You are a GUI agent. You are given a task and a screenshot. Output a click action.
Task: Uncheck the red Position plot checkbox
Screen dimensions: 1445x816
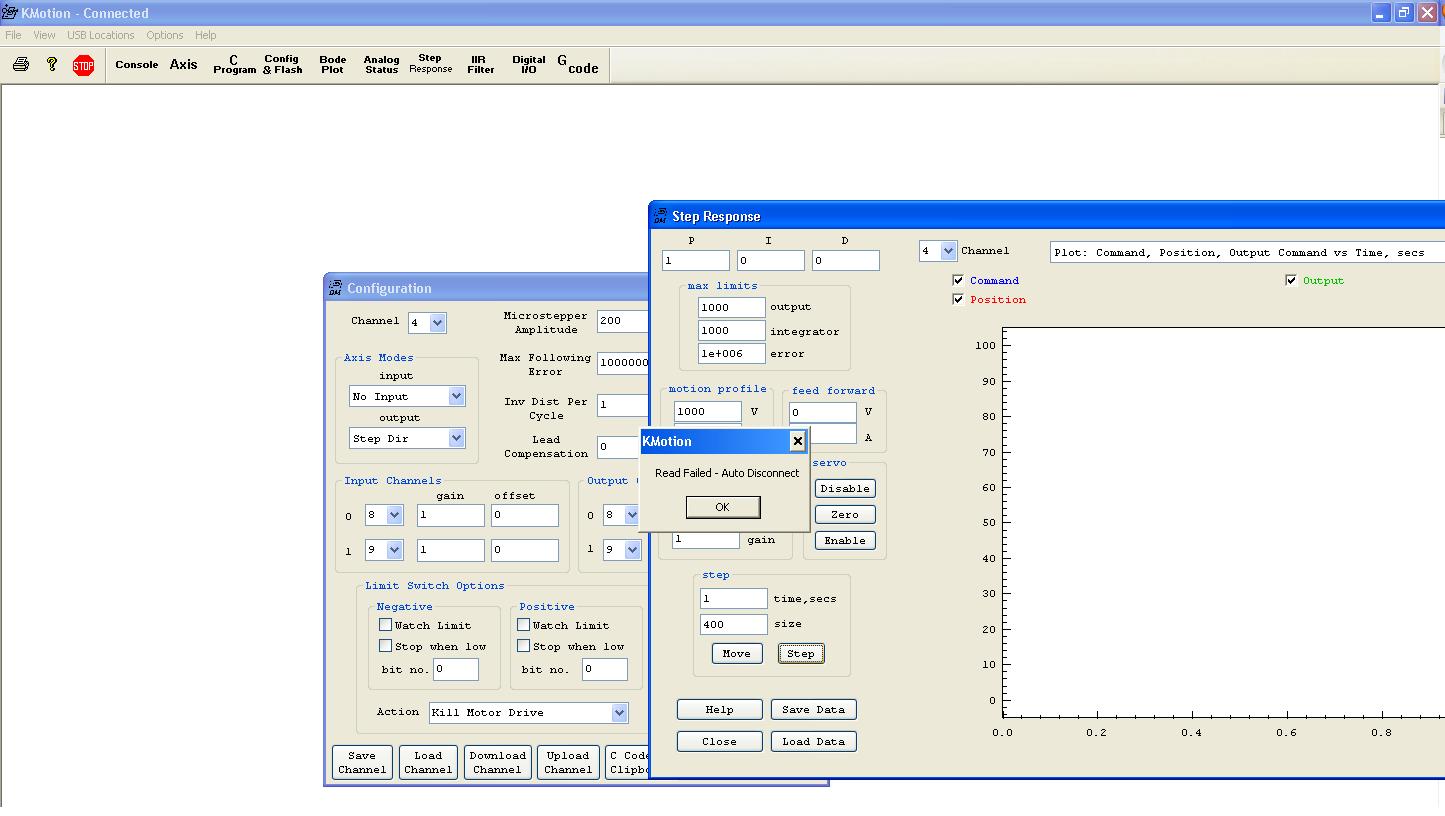(958, 300)
